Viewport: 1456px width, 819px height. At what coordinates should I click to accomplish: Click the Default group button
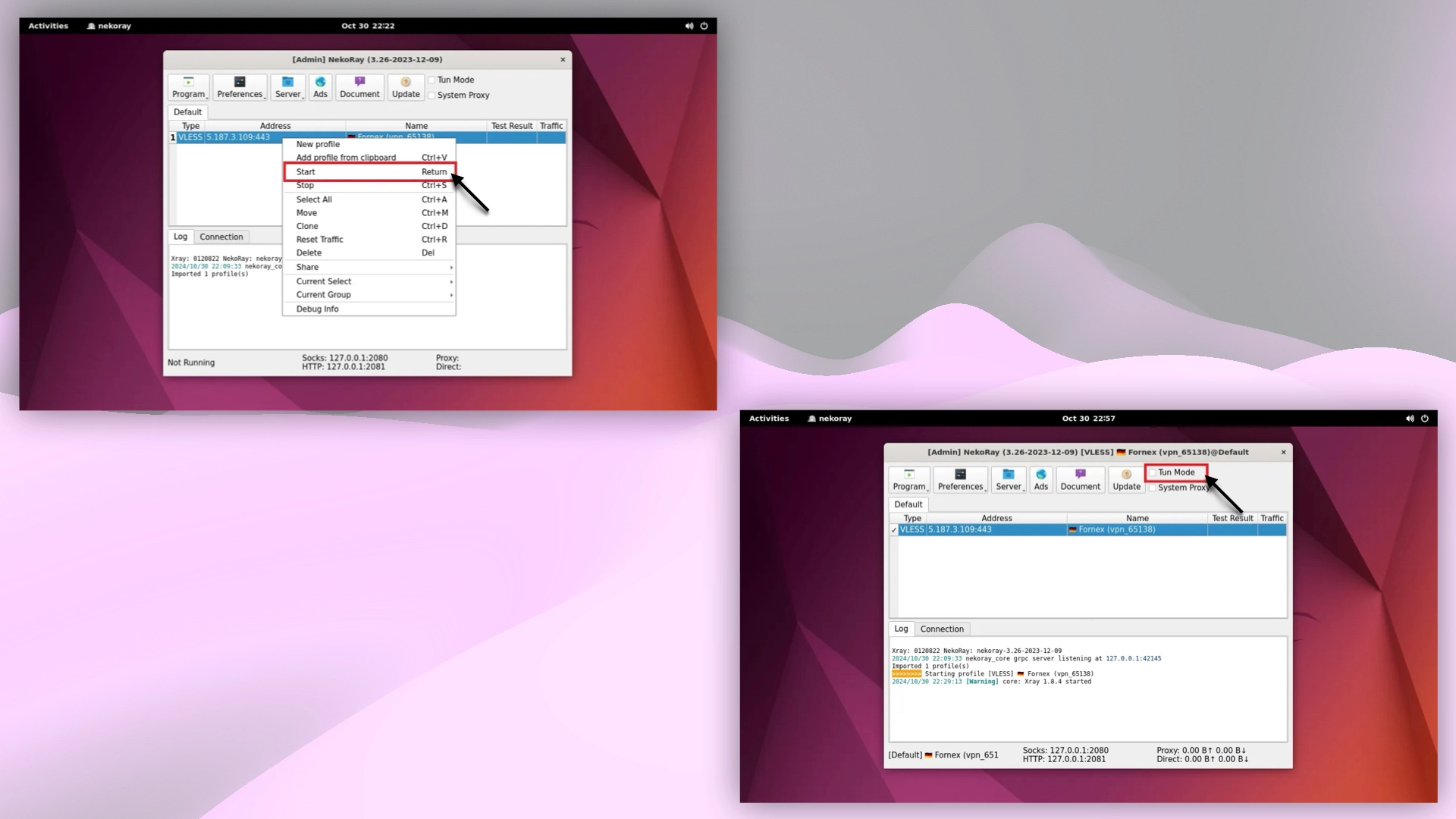coord(187,111)
